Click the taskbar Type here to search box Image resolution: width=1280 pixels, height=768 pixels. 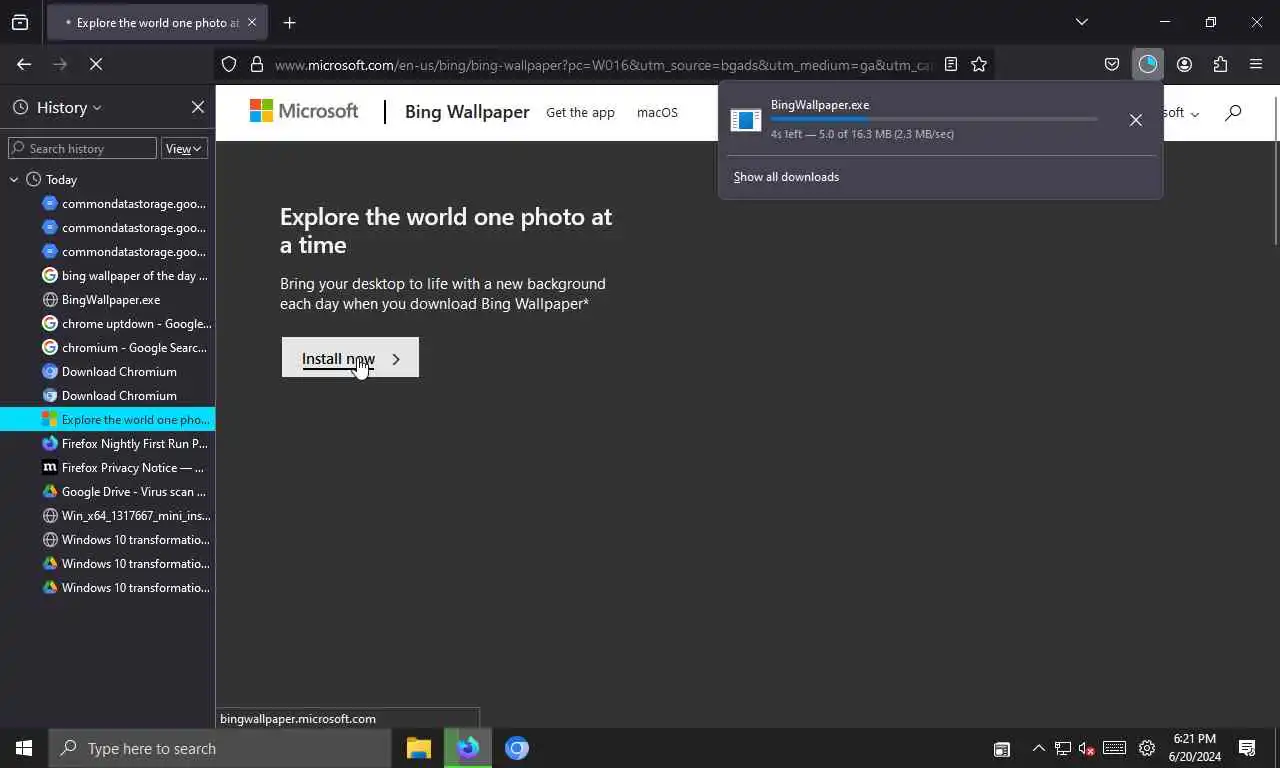[x=220, y=748]
